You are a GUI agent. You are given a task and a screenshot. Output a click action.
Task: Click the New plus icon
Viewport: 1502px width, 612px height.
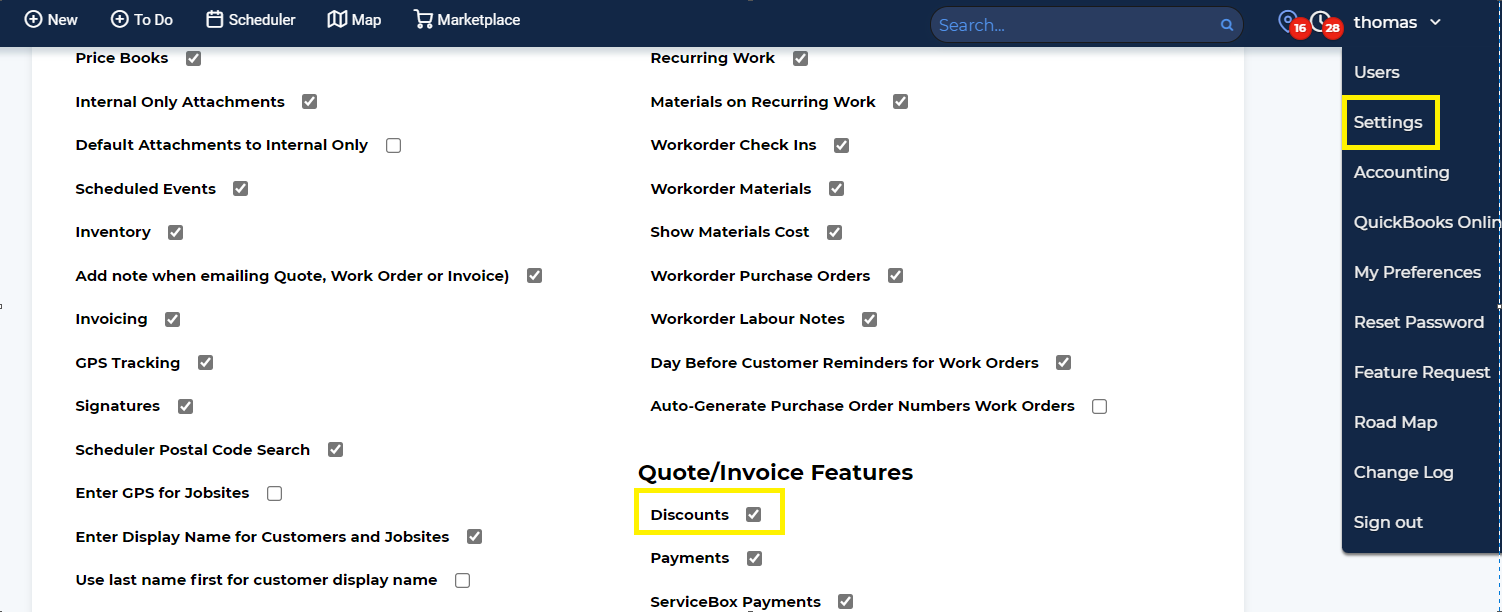click(x=33, y=20)
